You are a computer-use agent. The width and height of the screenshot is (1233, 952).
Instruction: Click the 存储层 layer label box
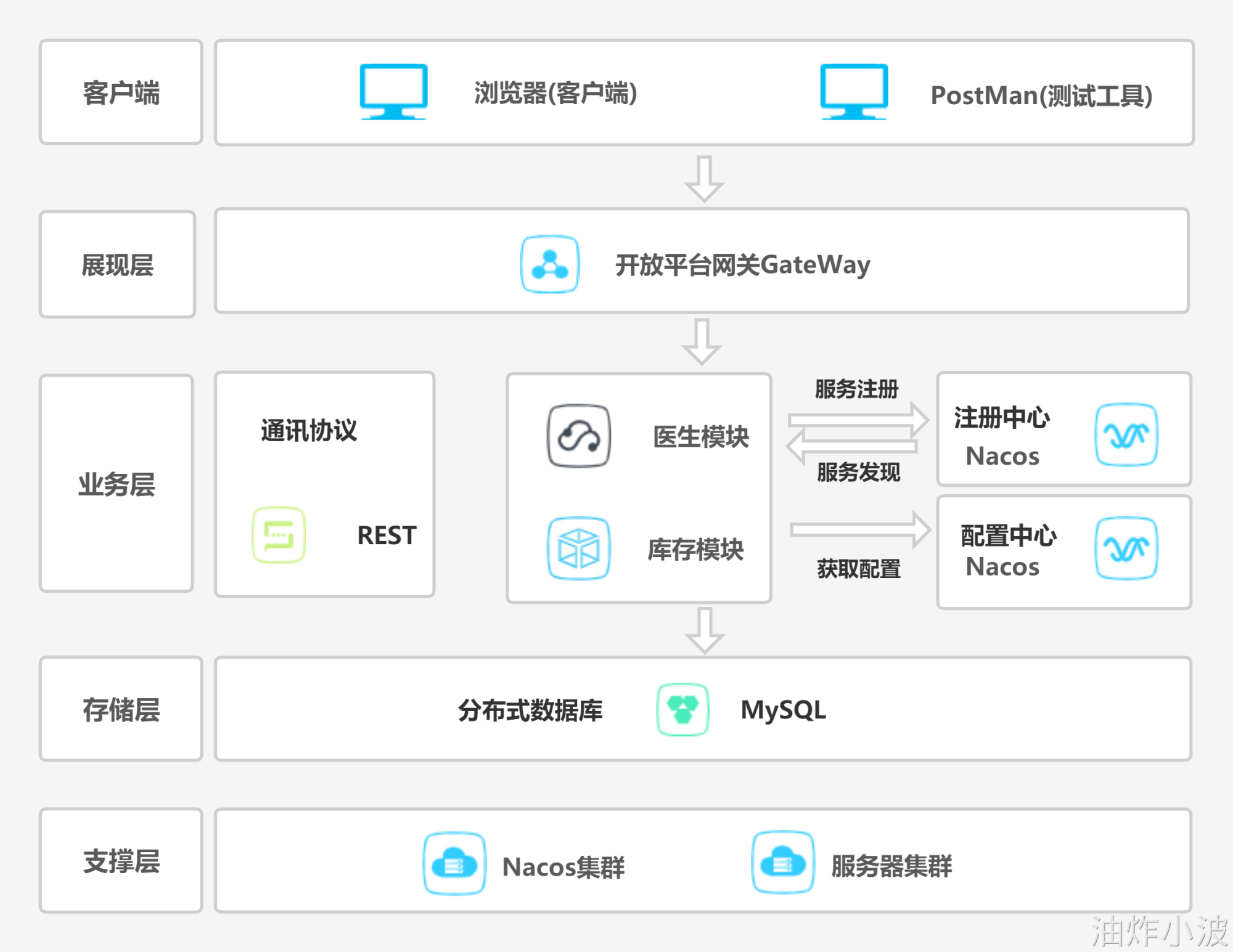pos(121,709)
